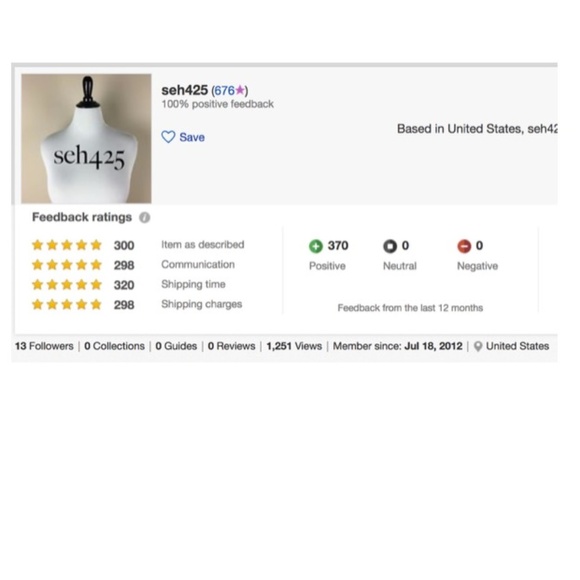
Task: Select the seh425 username heading
Action: click(x=185, y=90)
